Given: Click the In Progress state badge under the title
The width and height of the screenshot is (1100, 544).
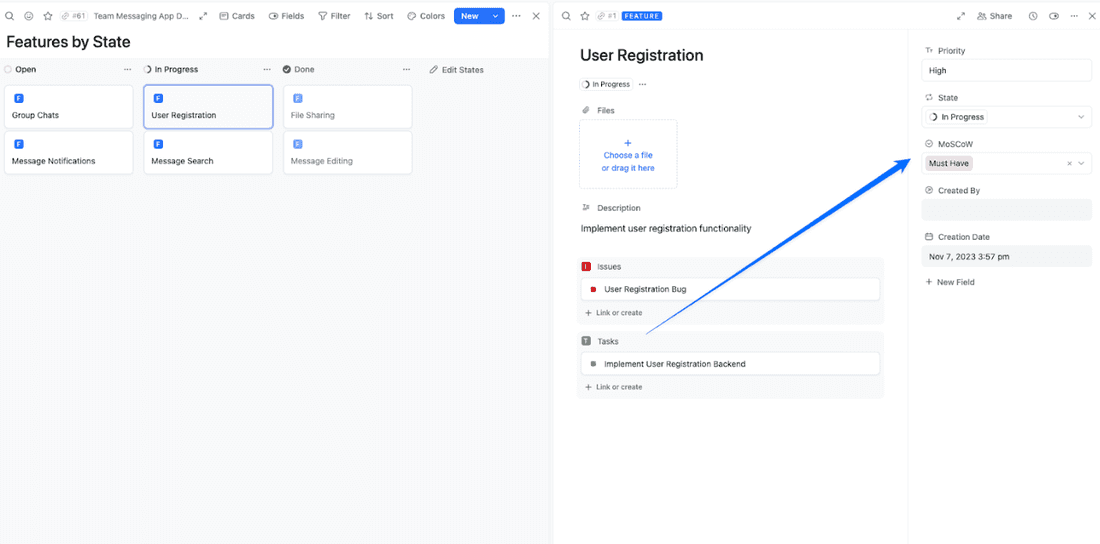Looking at the screenshot, I should pos(606,84).
